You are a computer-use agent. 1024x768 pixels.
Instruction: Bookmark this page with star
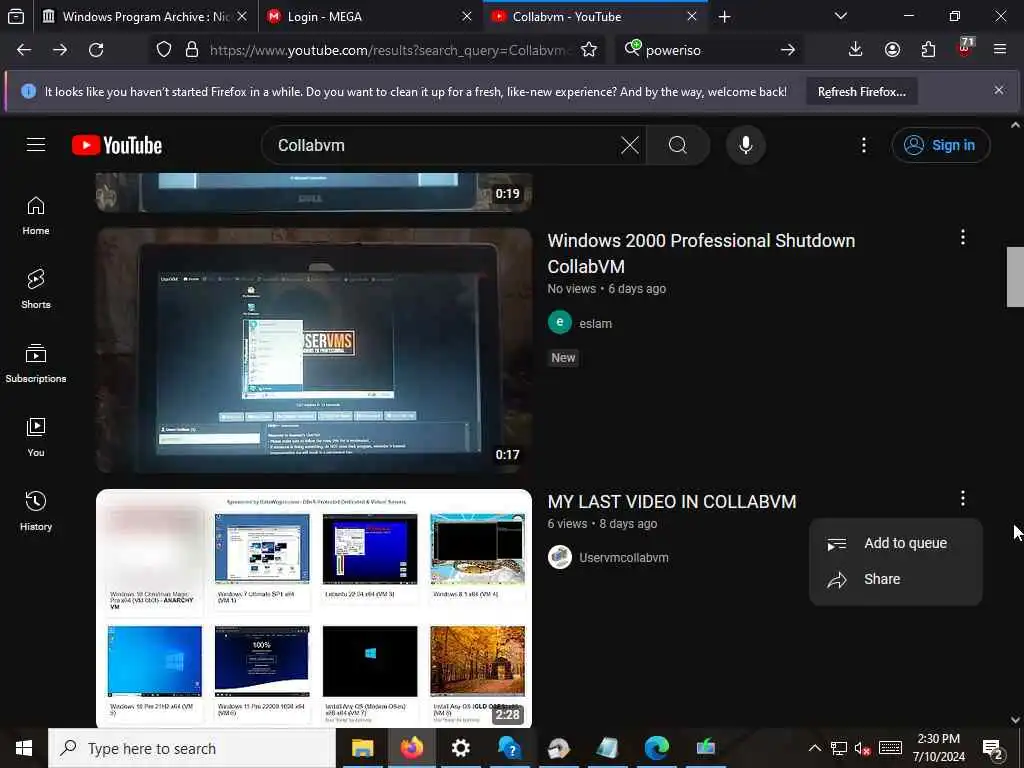point(588,50)
